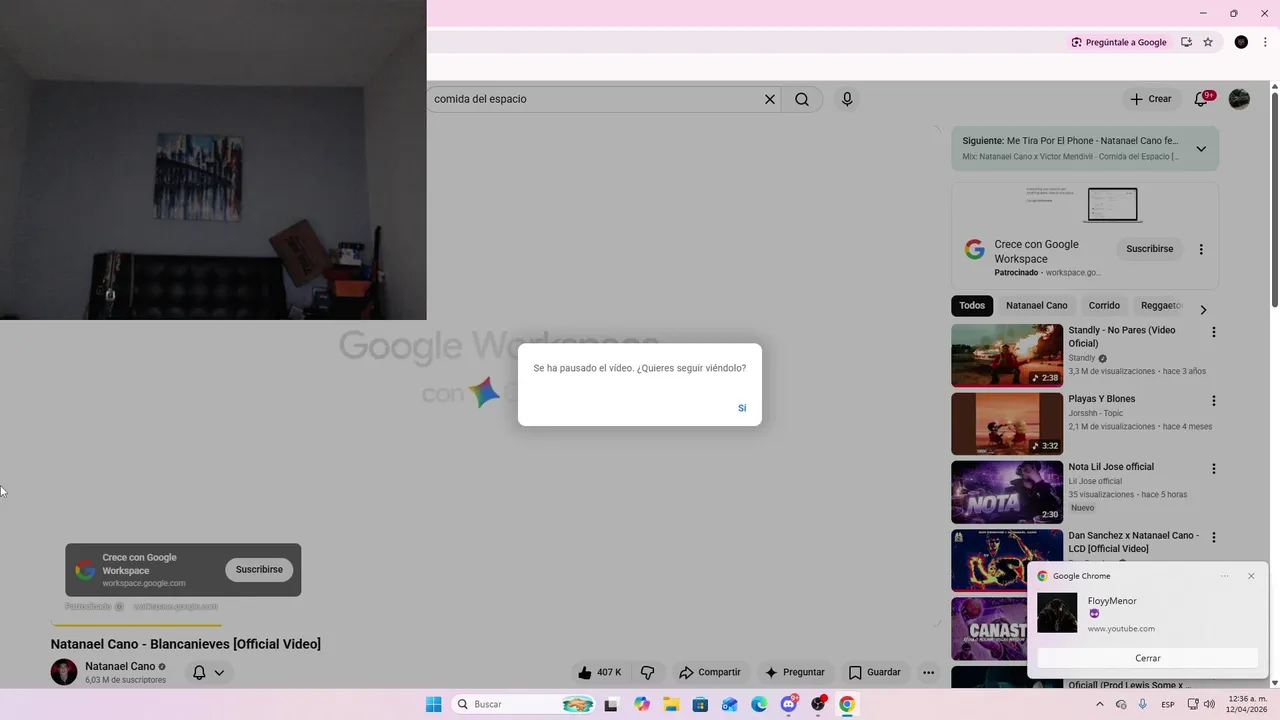Open Natanael Cano channel avatar

pyautogui.click(x=64, y=672)
